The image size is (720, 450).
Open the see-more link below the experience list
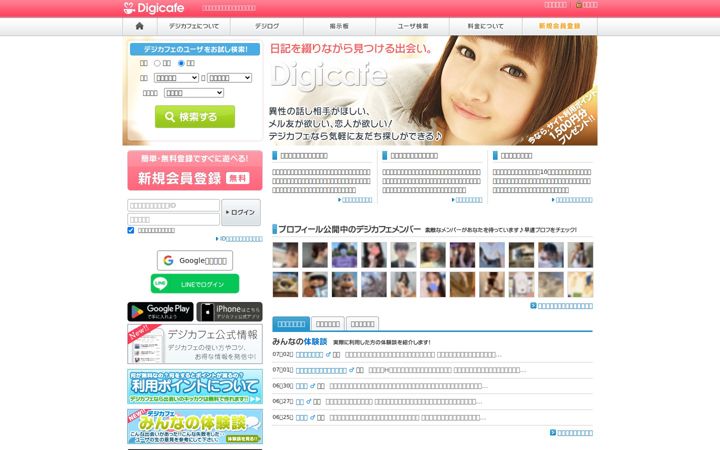[x=575, y=433]
